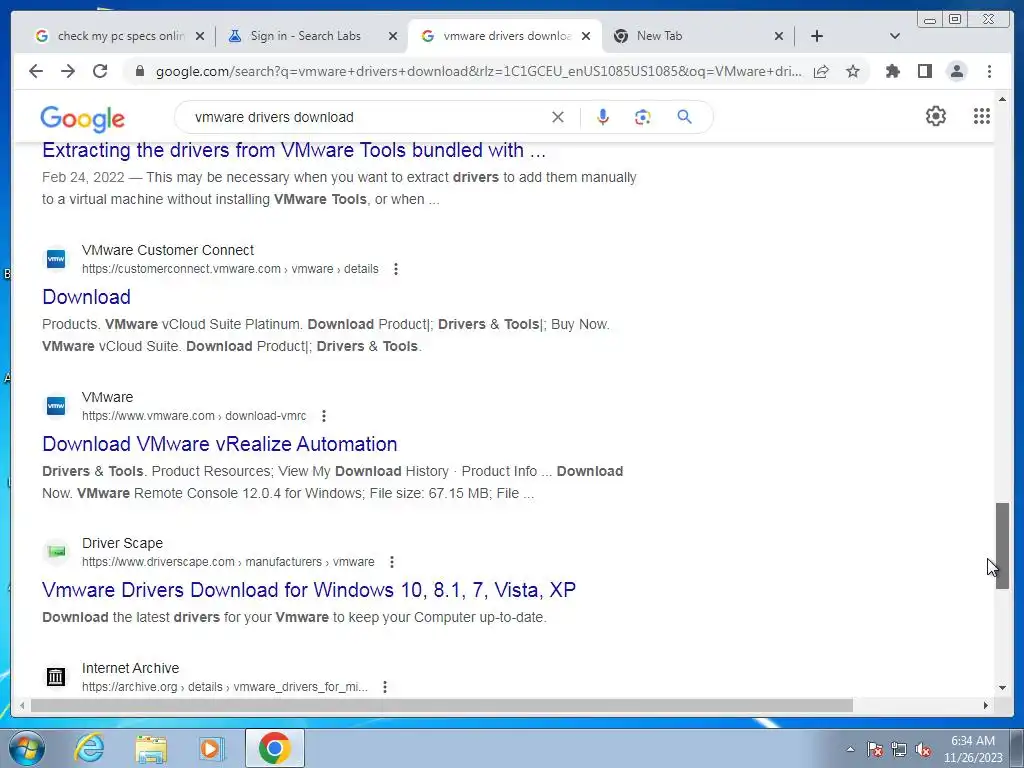The height and width of the screenshot is (768, 1024).
Task: Toggle the Chrome side panel
Action: coord(925,71)
